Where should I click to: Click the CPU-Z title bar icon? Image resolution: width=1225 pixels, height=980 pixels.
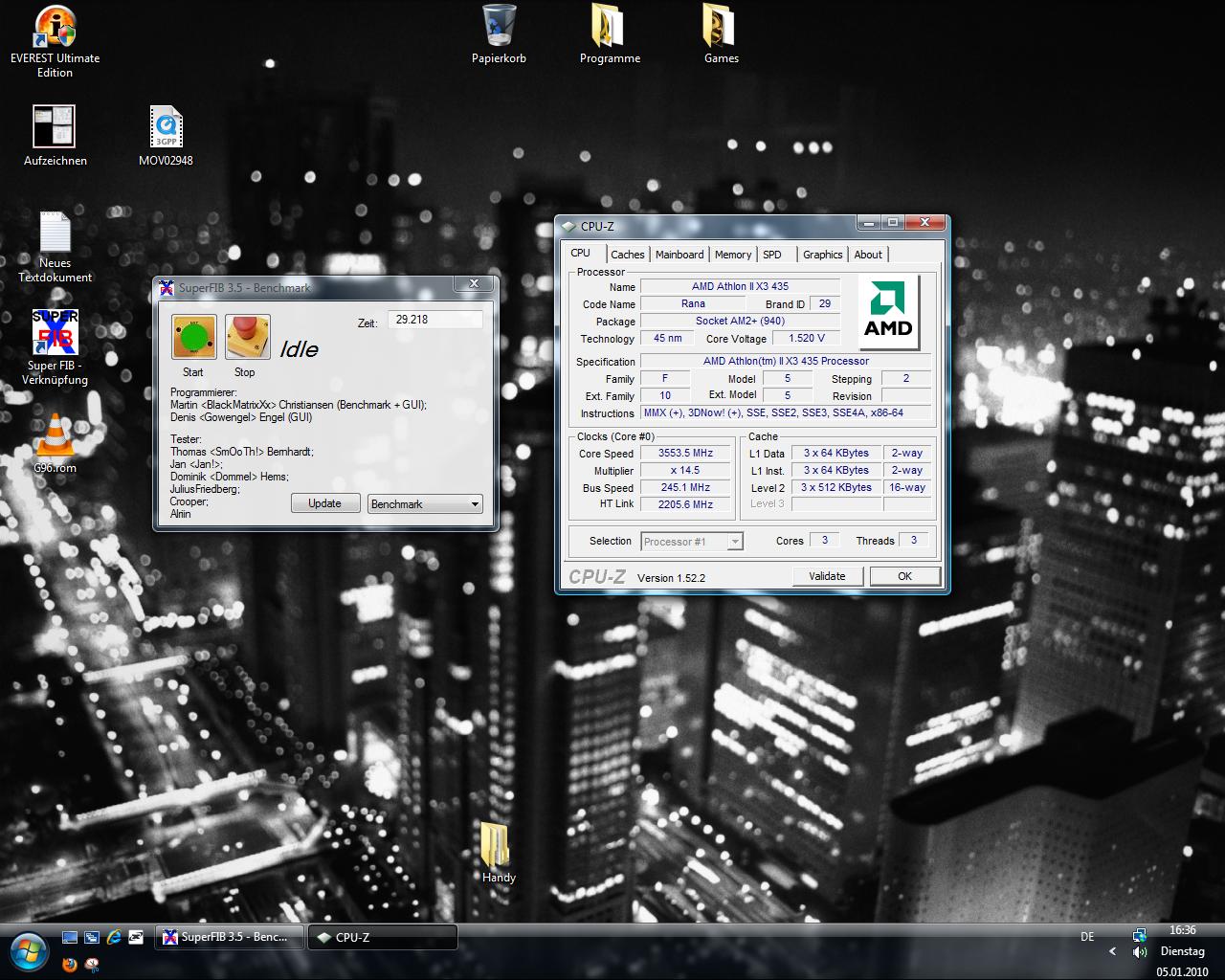[568, 226]
